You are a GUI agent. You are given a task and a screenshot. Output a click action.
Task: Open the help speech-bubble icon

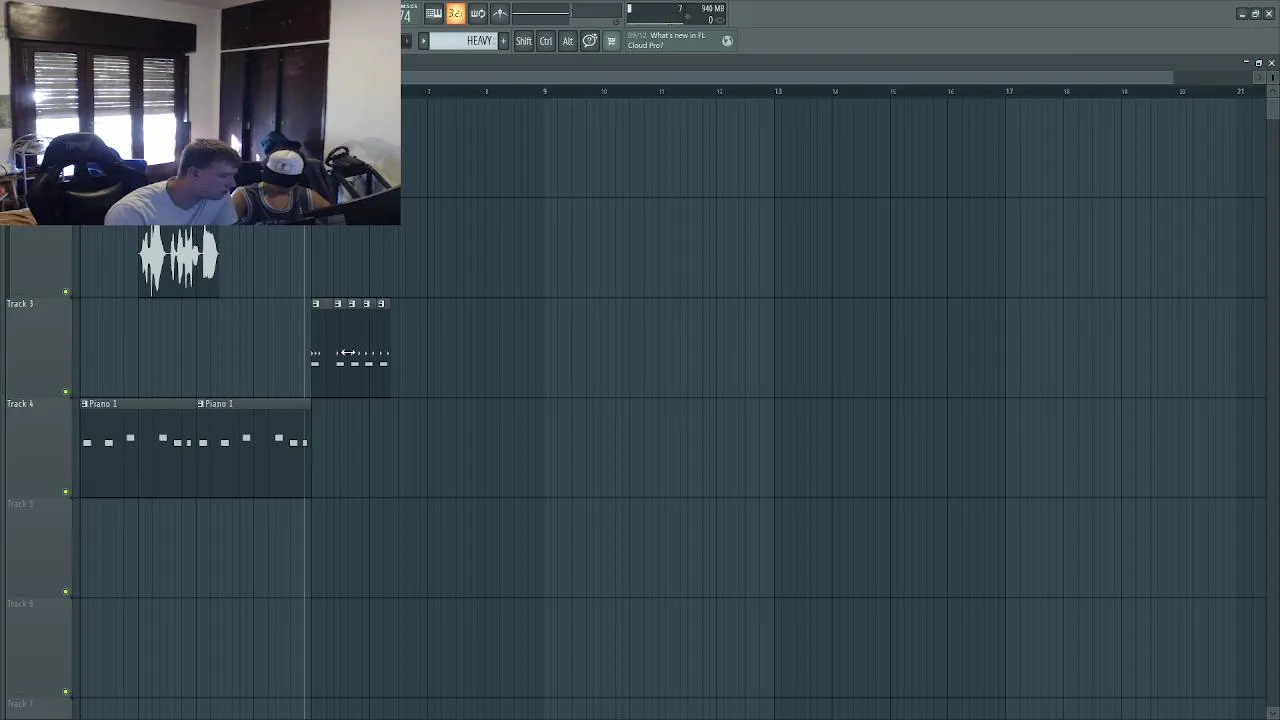(590, 41)
